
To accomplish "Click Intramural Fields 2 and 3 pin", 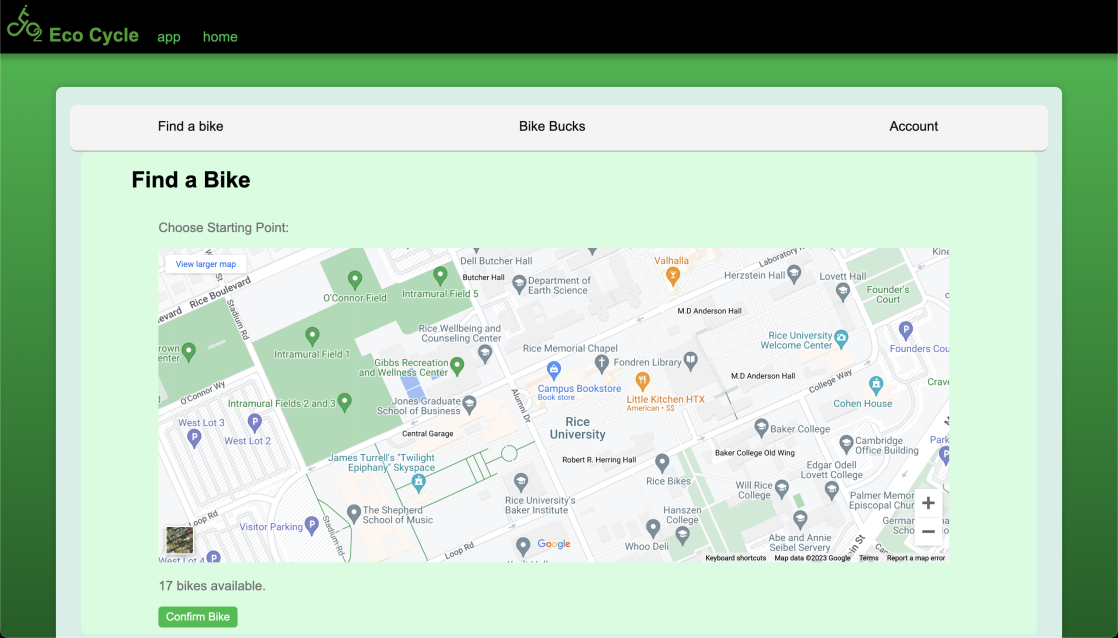I will pyautogui.click(x=344, y=403).
